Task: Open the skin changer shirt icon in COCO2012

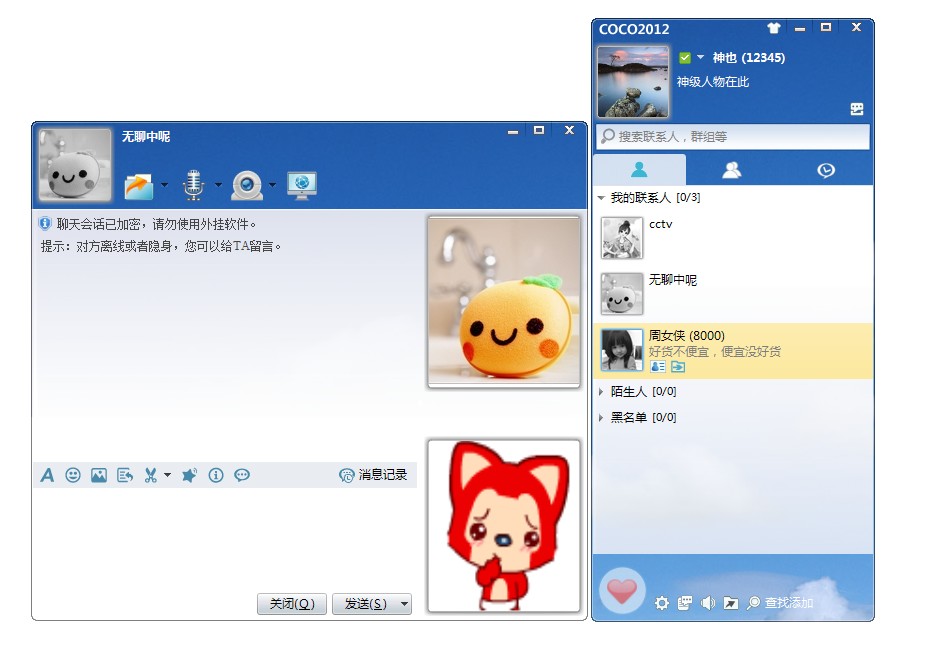Action: coord(773,27)
